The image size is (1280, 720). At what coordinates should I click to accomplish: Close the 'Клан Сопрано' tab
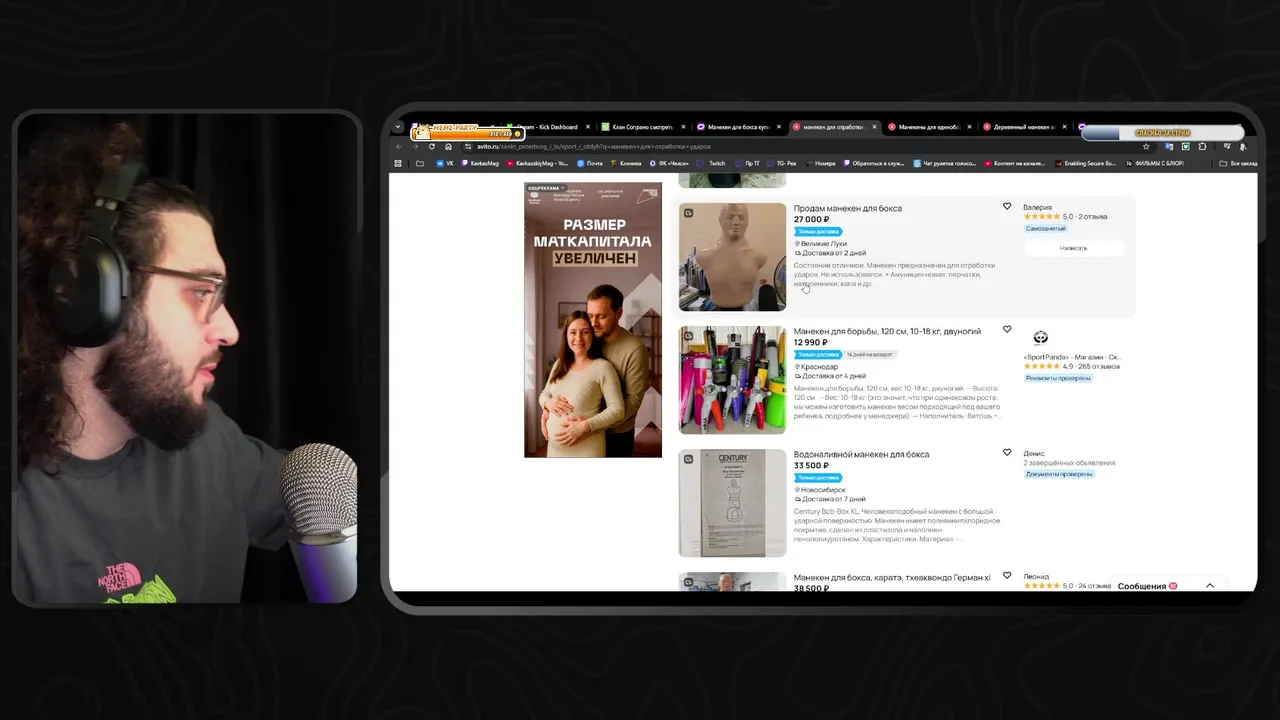point(683,127)
